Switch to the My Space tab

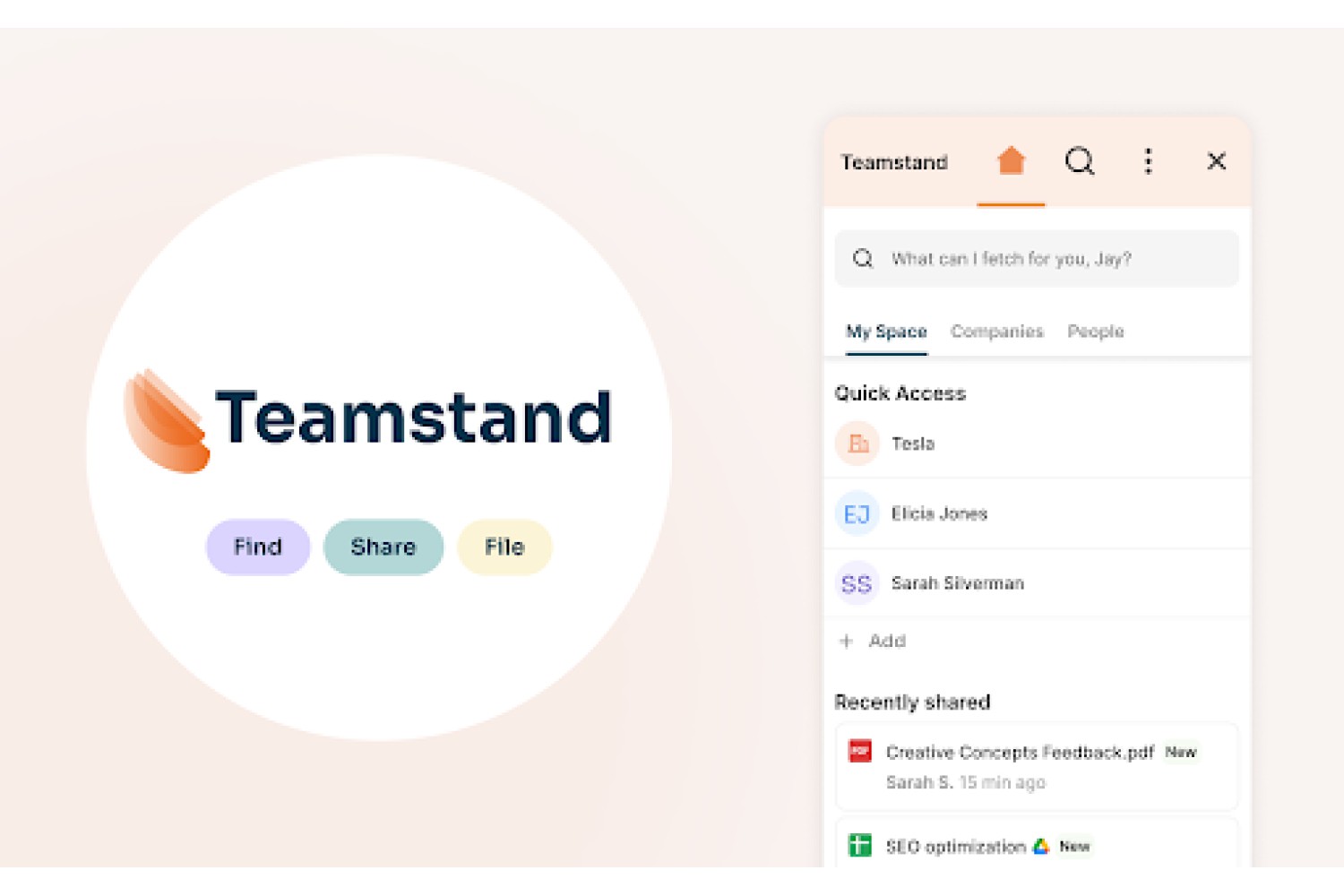coord(886,332)
